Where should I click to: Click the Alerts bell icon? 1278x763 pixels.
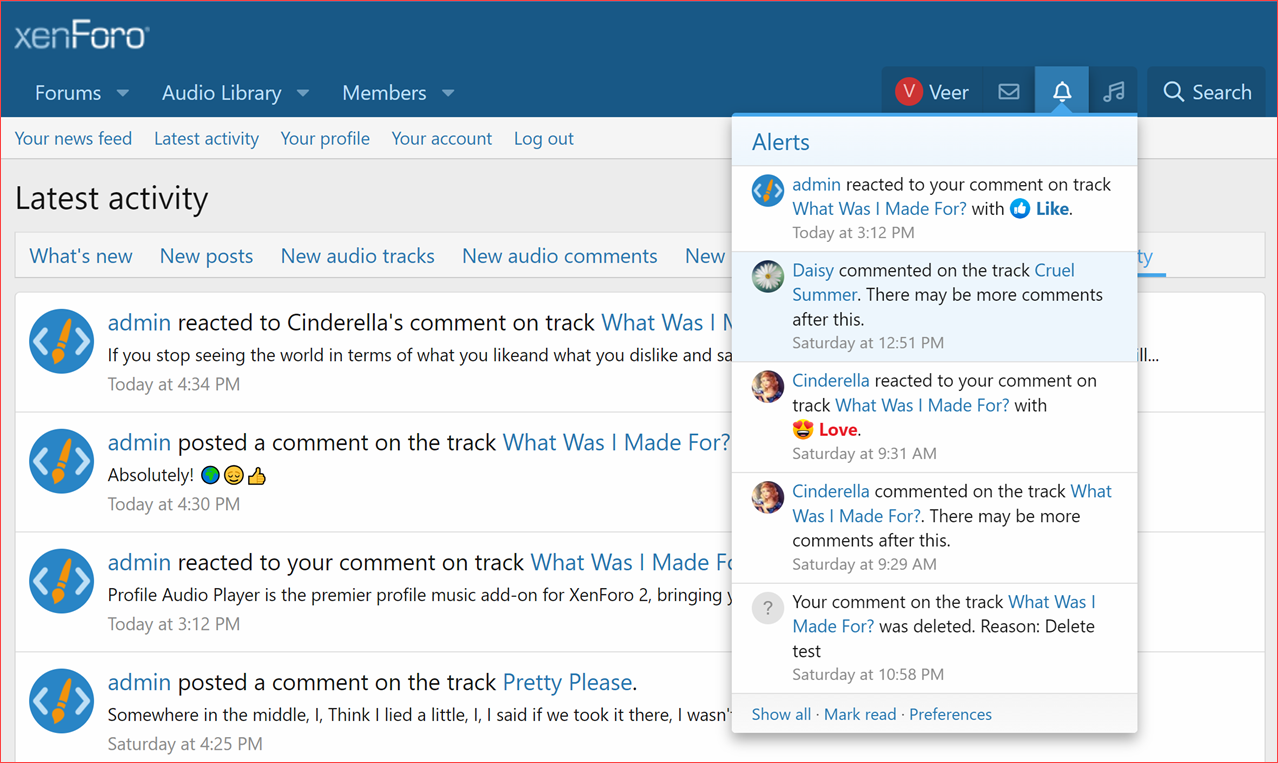click(1061, 91)
